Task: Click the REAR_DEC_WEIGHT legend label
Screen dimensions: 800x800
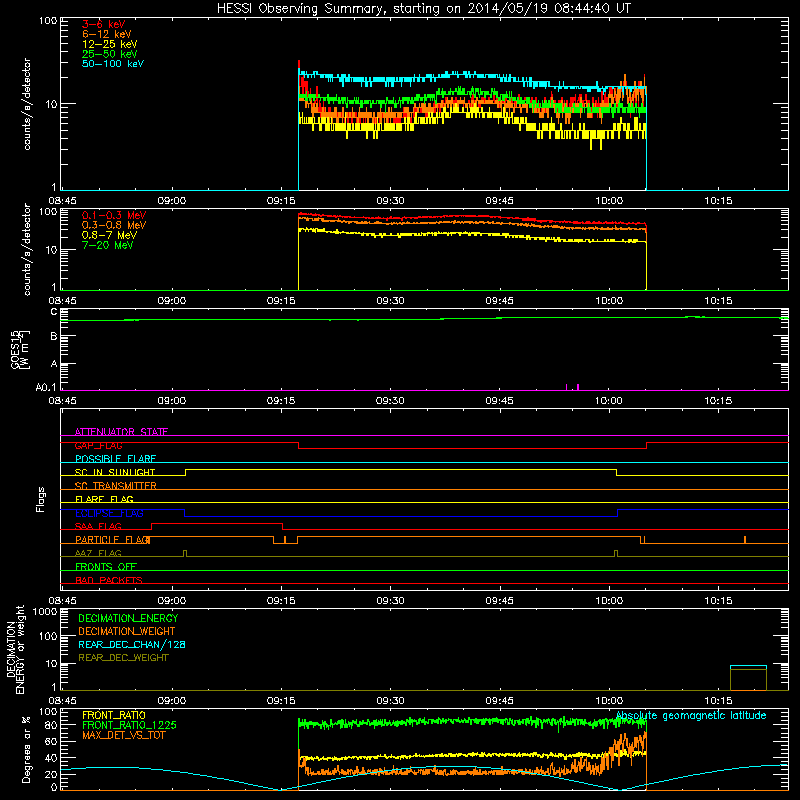Action: click(123, 658)
